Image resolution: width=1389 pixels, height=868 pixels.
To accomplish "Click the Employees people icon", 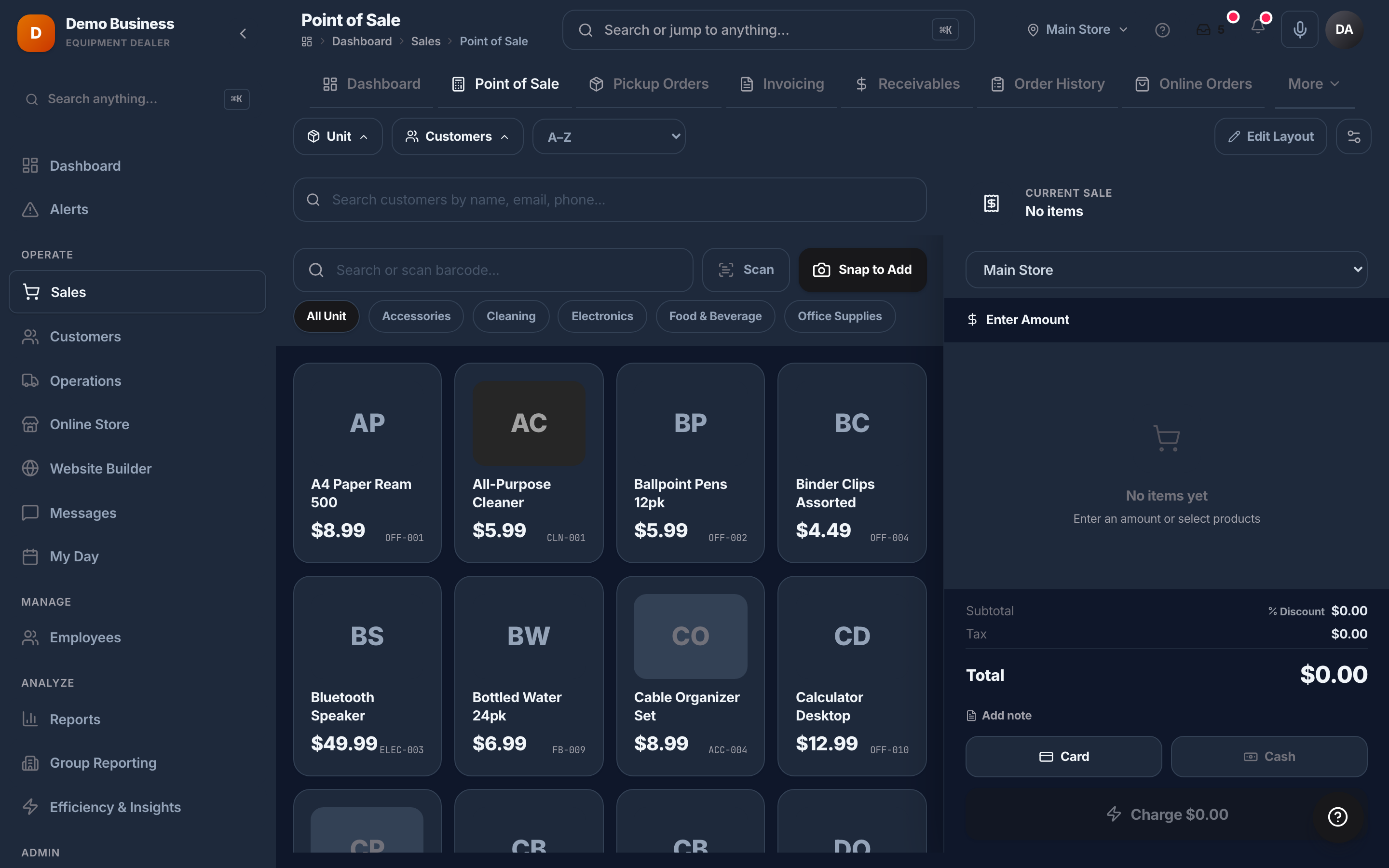I will tap(30, 637).
